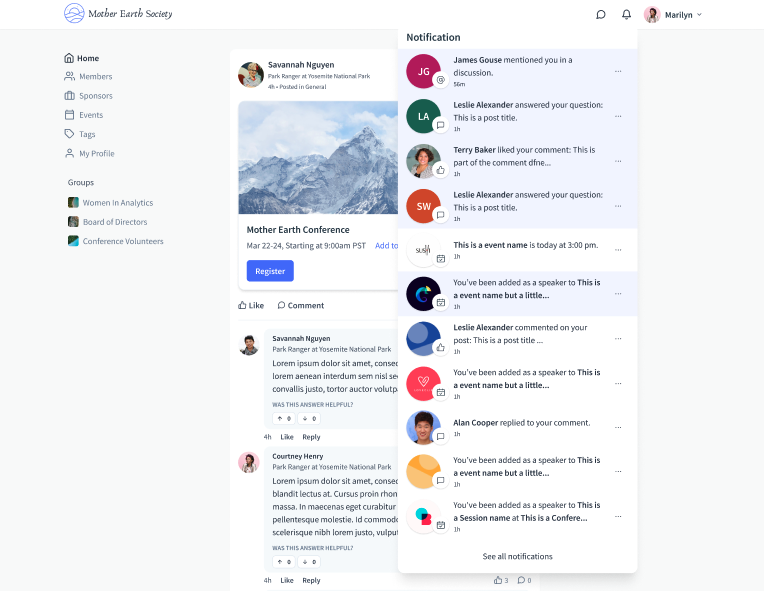Click the Home house icon
The width and height of the screenshot is (764, 591).
[x=69, y=58]
